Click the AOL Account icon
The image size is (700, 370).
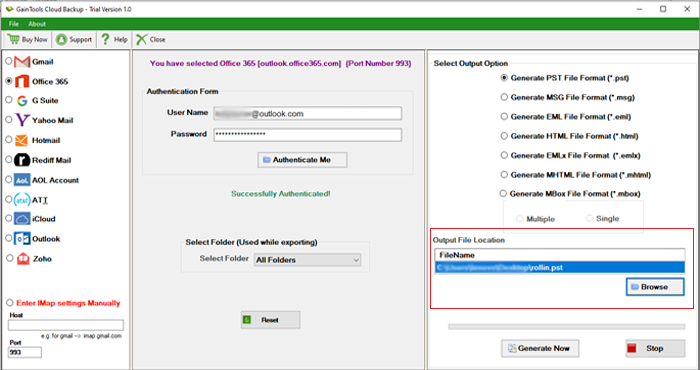[x=22, y=180]
